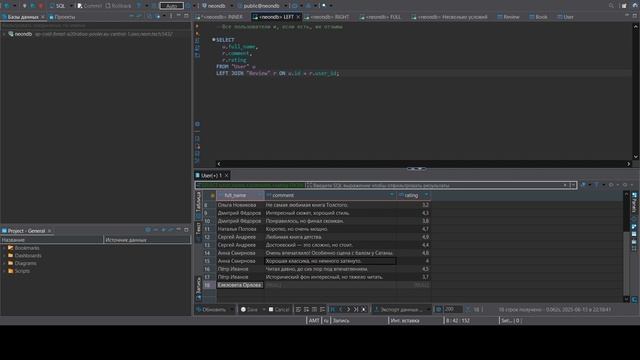Click the search magnifier icon in the toolbar
The image size is (640, 360).
(x=611, y=6)
